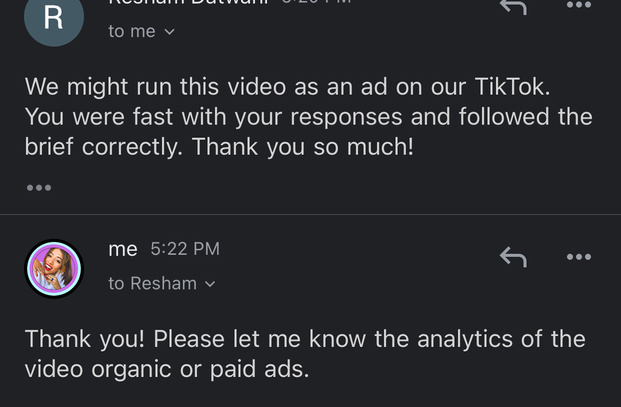Screen dimensions: 621x407
Task: Open my profile picture avatar
Action: (x=53, y=268)
